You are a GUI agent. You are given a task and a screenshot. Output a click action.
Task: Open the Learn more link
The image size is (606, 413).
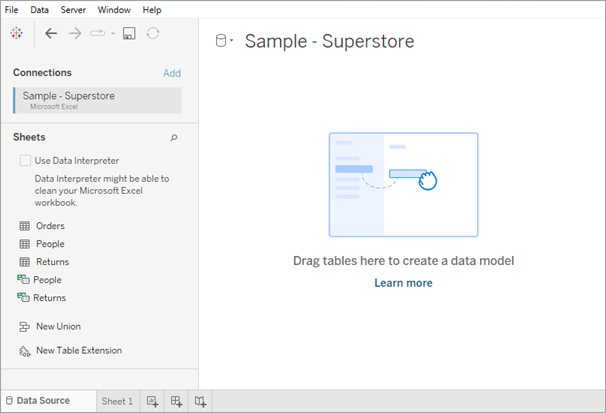403,283
